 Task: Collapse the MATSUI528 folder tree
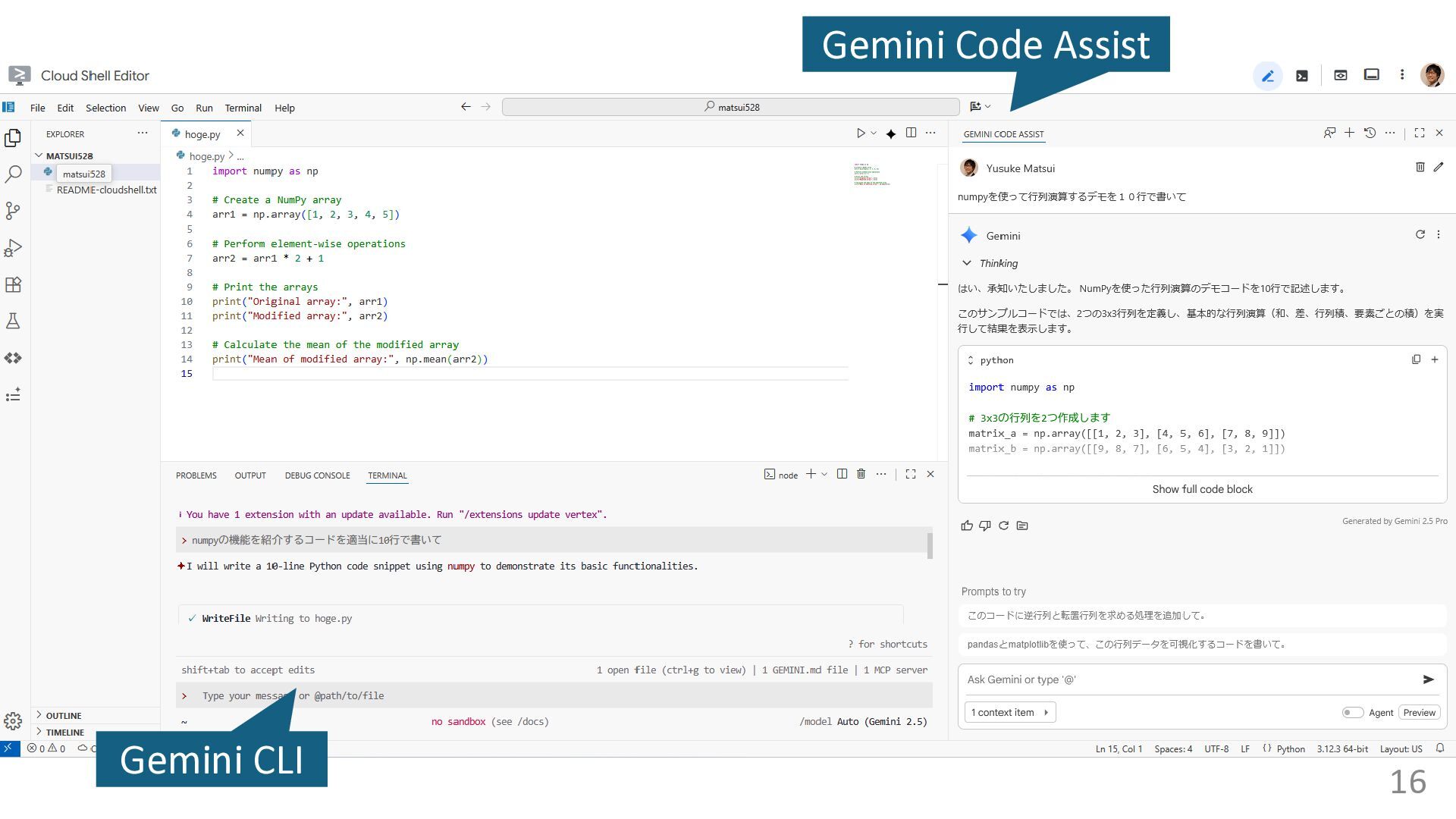click(x=39, y=155)
